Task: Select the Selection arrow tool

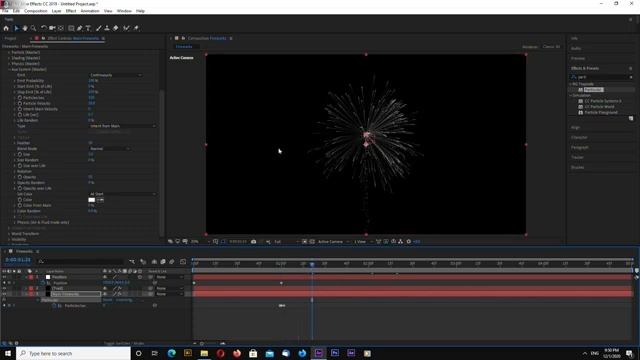Action: (x=16, y=28)
